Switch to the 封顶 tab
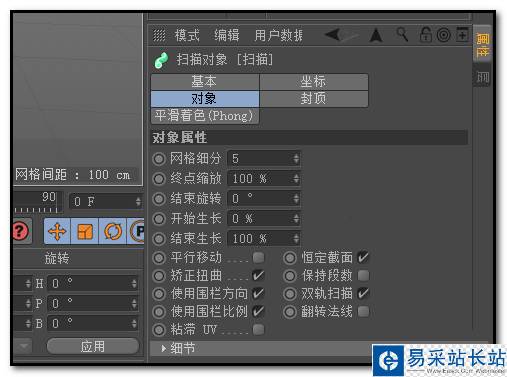Viewport: 507px width, 377px height. (x=314, y=99)
